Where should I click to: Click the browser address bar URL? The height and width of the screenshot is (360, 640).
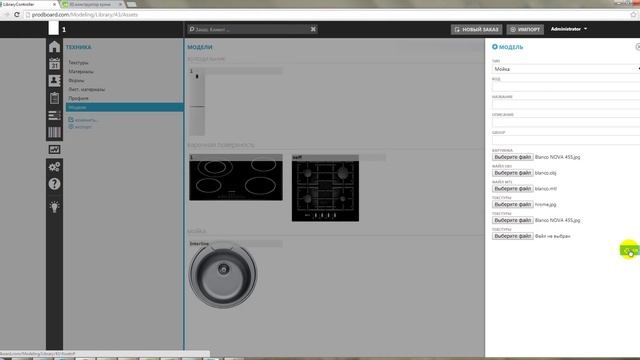(x=85, y=14)
